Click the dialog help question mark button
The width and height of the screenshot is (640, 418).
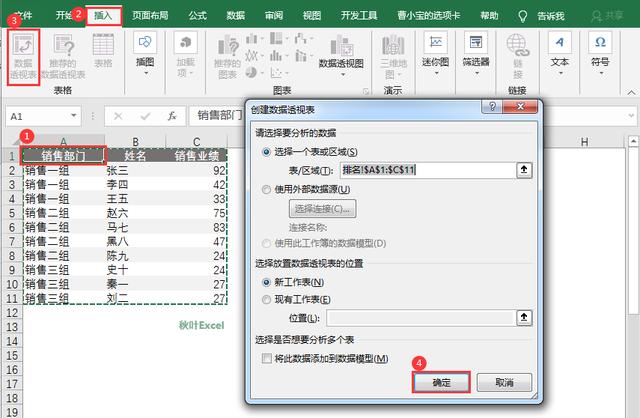(492, 107)
